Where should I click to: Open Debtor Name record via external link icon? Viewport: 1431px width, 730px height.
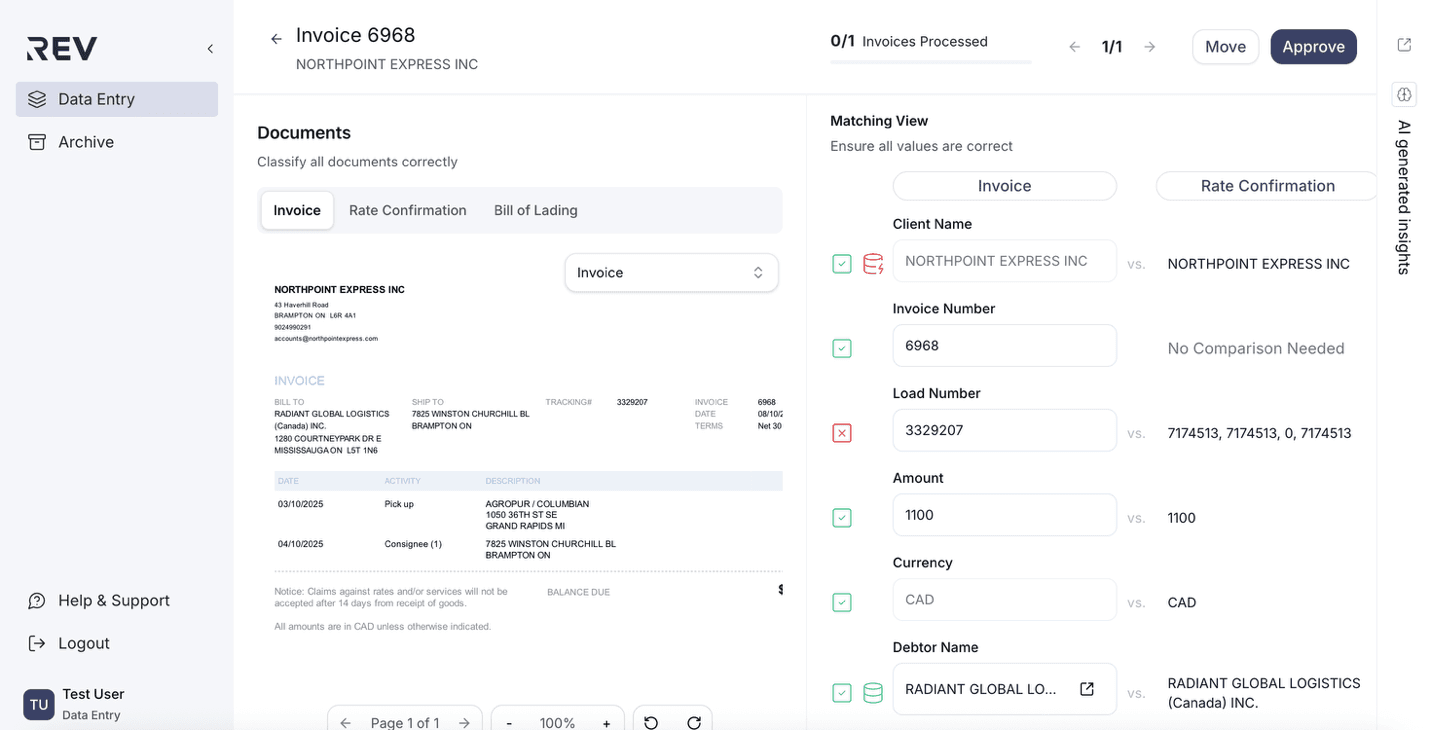1087,689
